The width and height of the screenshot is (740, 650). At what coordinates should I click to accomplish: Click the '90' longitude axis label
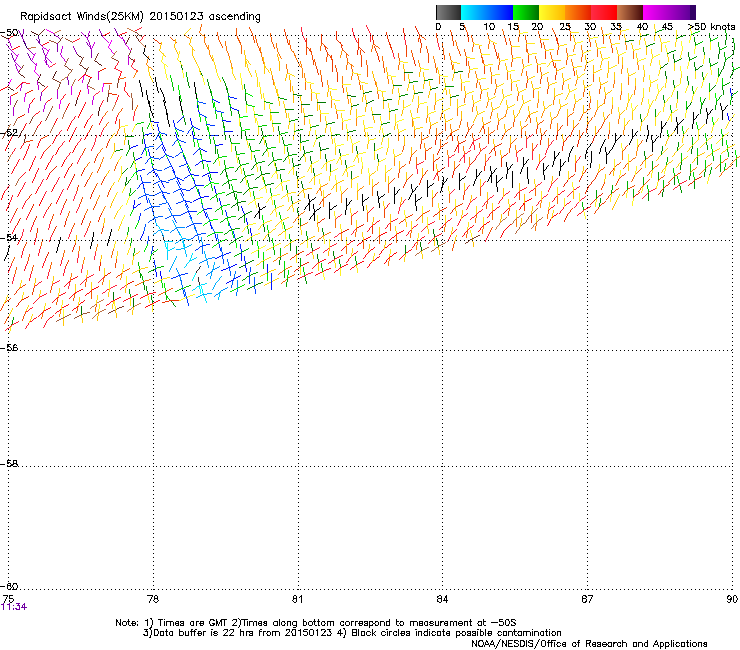click(x=732, y=599)
